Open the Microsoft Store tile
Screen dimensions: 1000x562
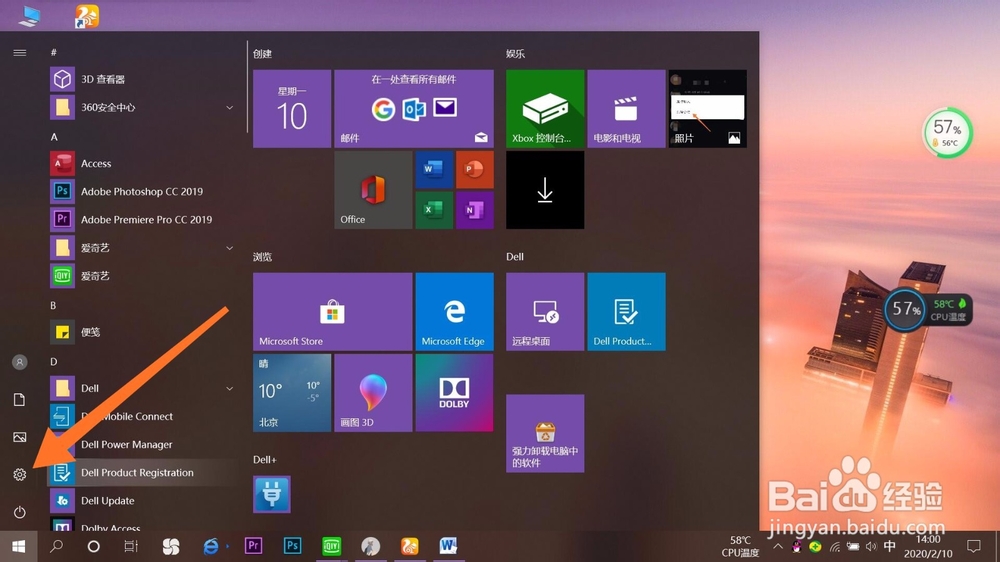point(332,311)
